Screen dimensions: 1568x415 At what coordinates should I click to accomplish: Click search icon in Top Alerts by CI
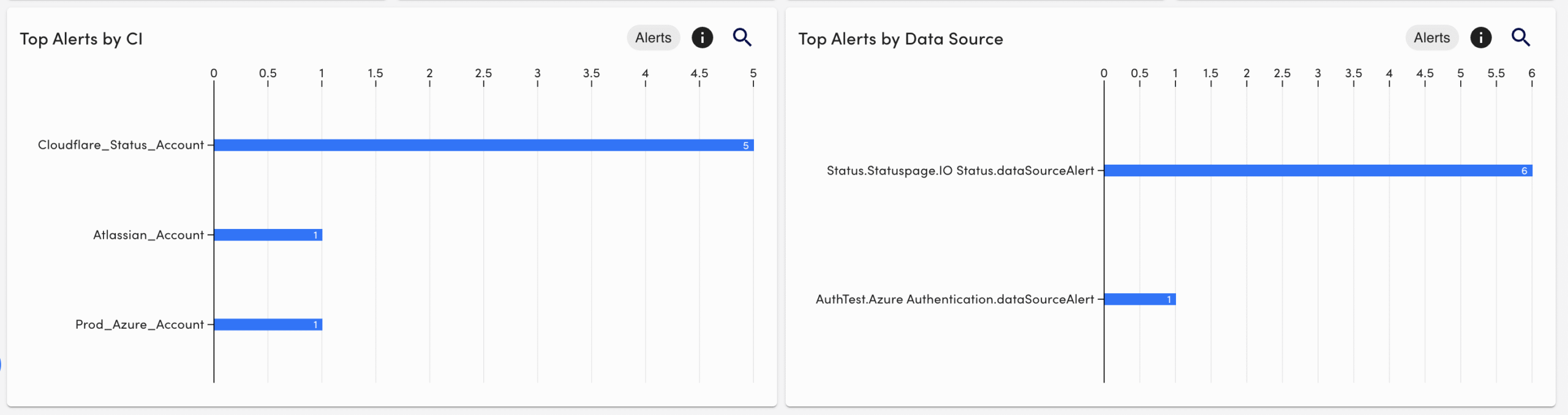[742, 38]
